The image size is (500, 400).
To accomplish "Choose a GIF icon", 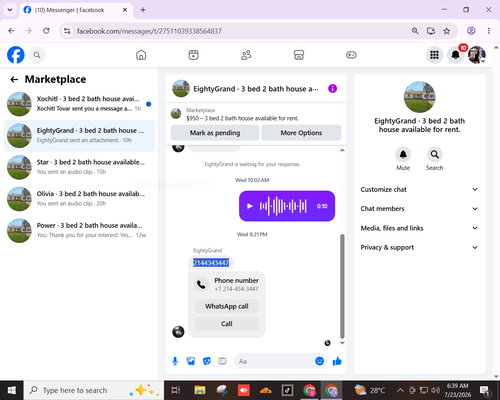I will tap(222, 361).
